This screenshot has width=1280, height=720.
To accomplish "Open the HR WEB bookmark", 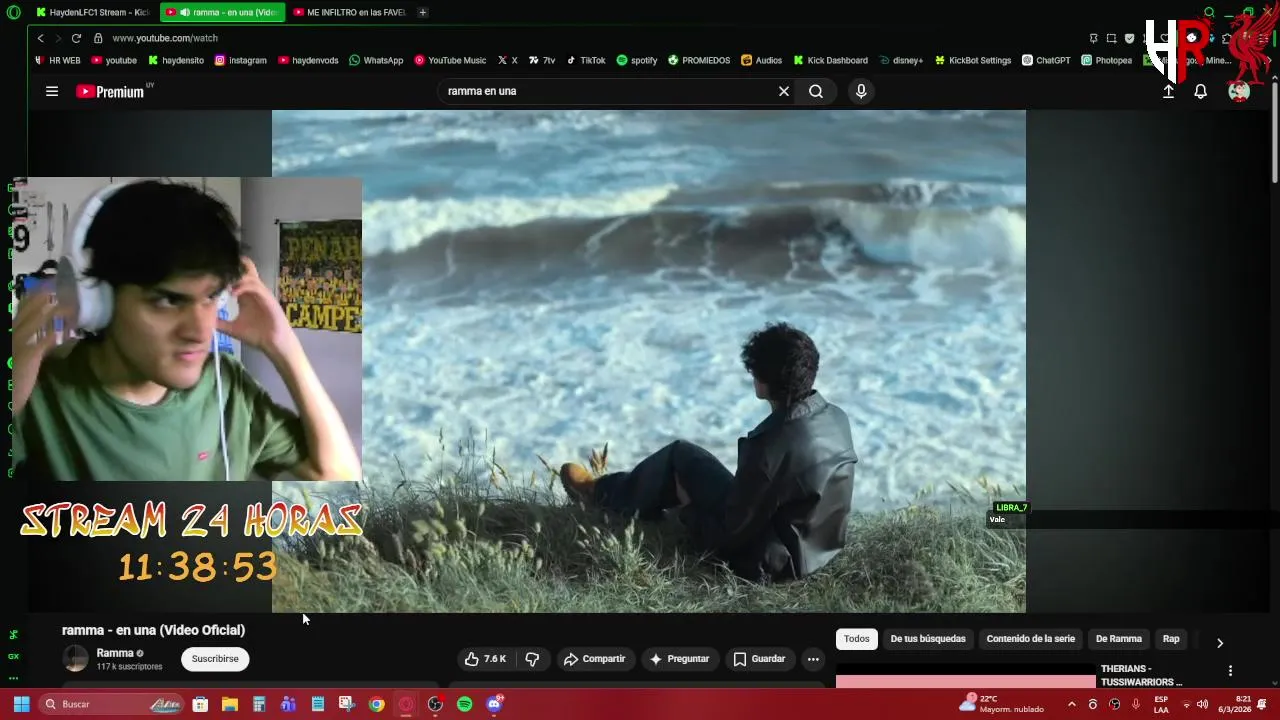I will click(58, 60).
